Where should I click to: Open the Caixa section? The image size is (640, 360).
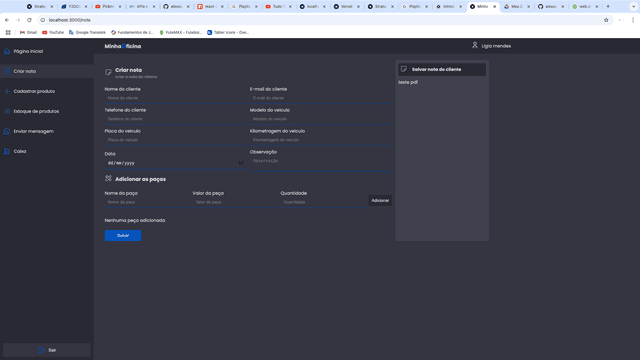[20, 151]
